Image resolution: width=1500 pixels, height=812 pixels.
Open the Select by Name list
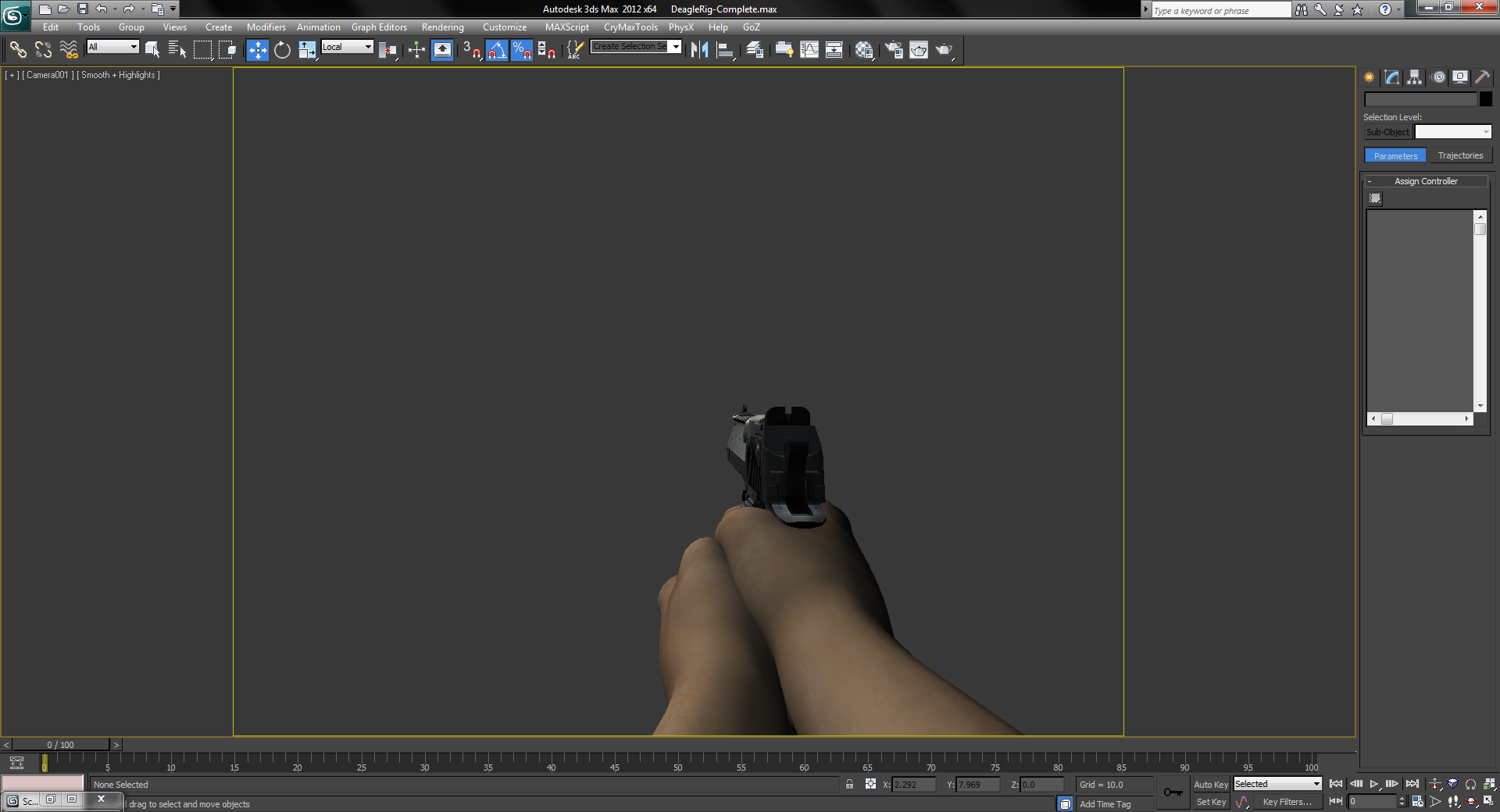click(177, 50)
